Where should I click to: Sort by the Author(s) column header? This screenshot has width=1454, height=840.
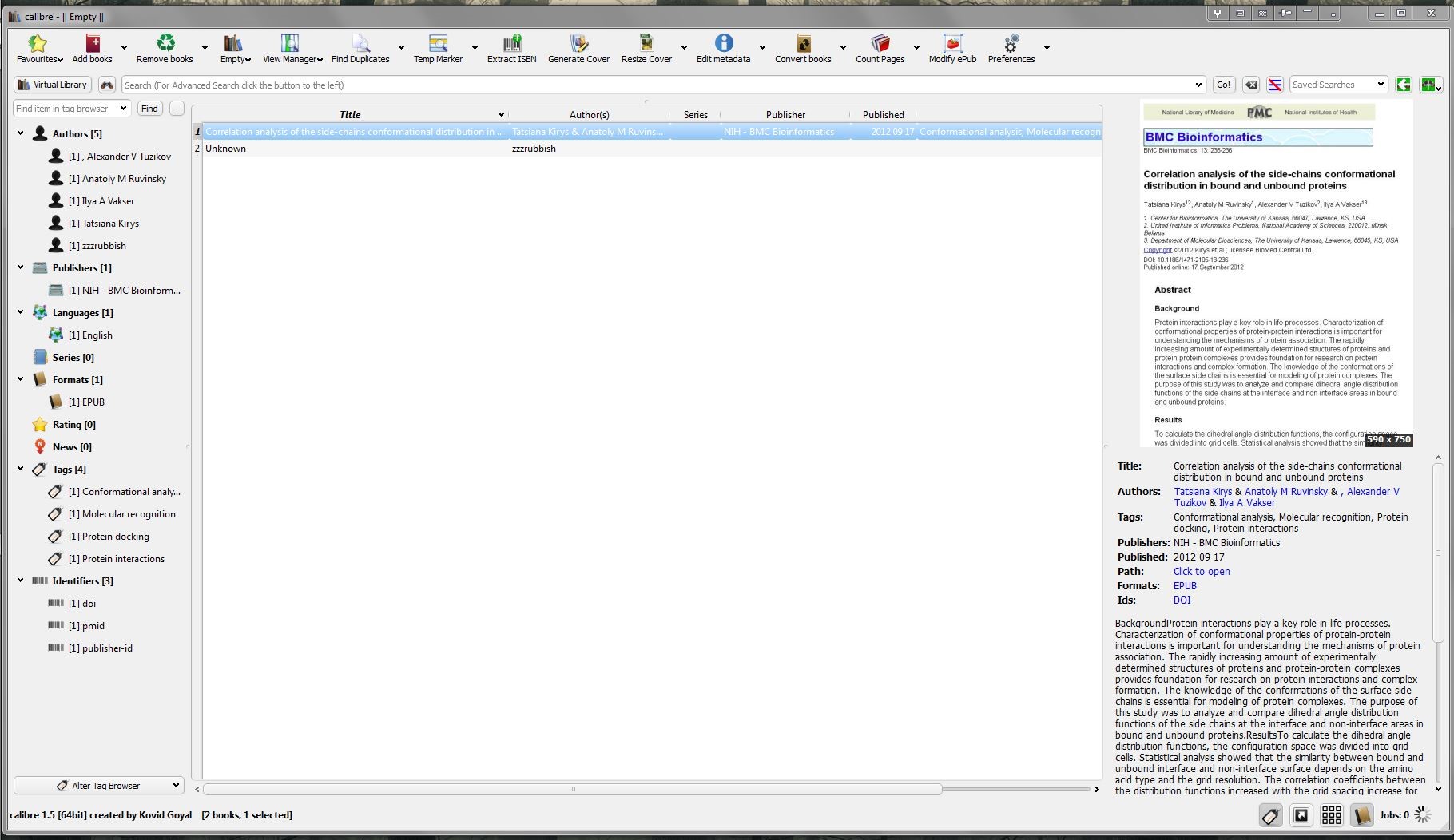589,115
